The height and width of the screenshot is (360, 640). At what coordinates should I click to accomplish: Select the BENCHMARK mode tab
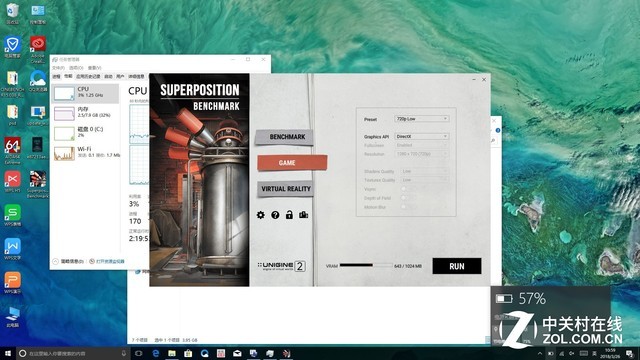click(284, 137)
